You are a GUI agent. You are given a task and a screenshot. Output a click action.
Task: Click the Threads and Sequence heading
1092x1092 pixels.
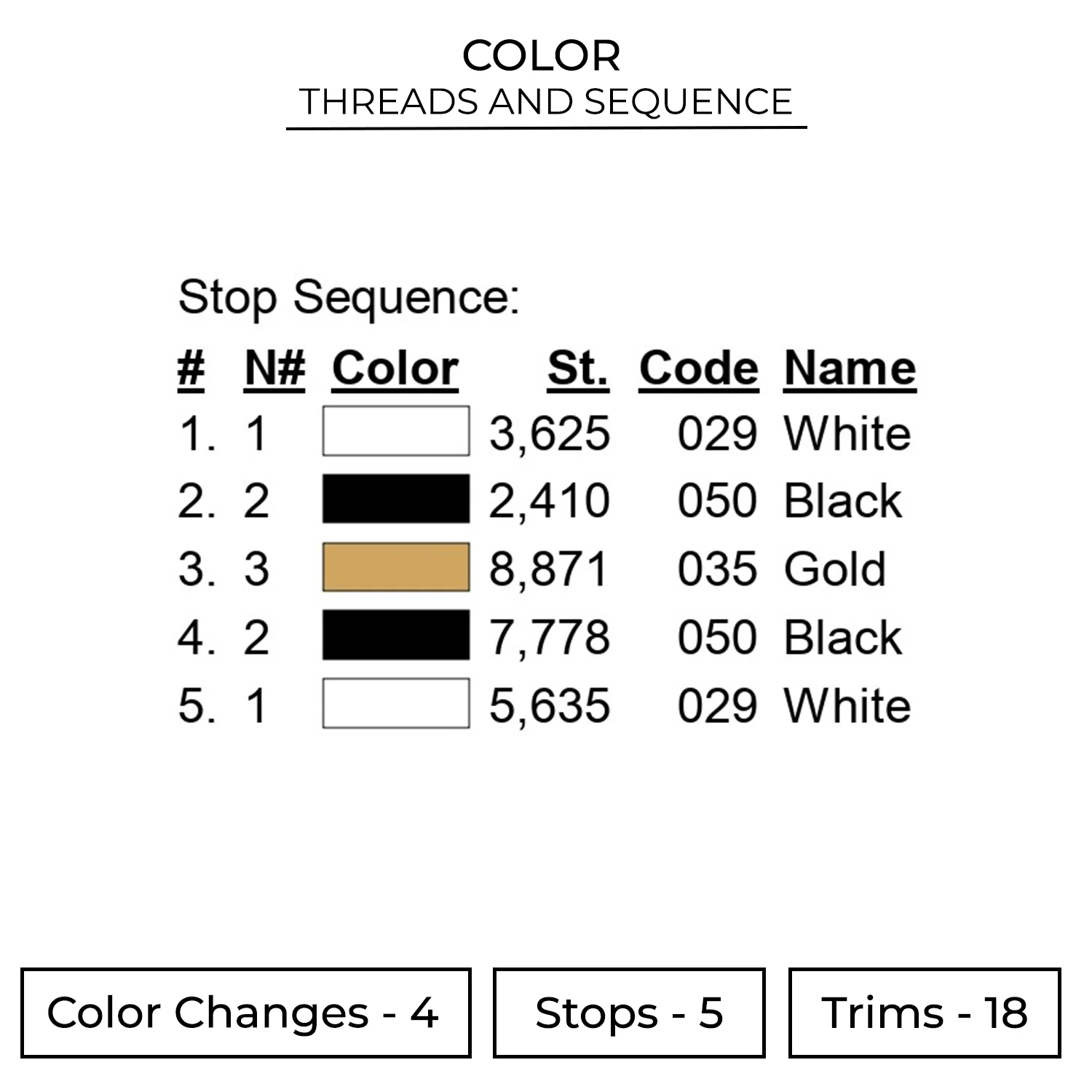[x=545, y=101]
